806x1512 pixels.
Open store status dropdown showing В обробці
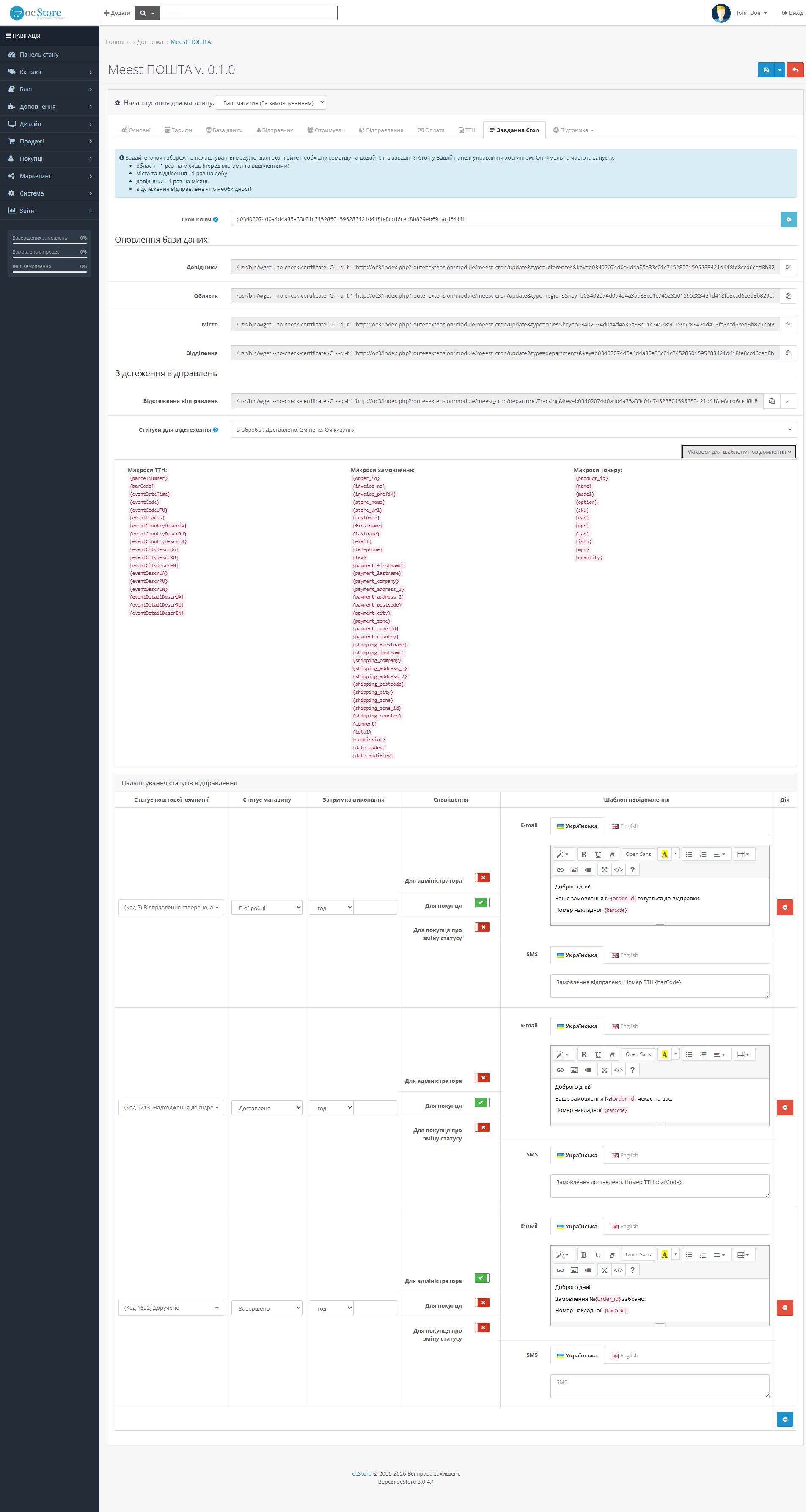point(267,908)
